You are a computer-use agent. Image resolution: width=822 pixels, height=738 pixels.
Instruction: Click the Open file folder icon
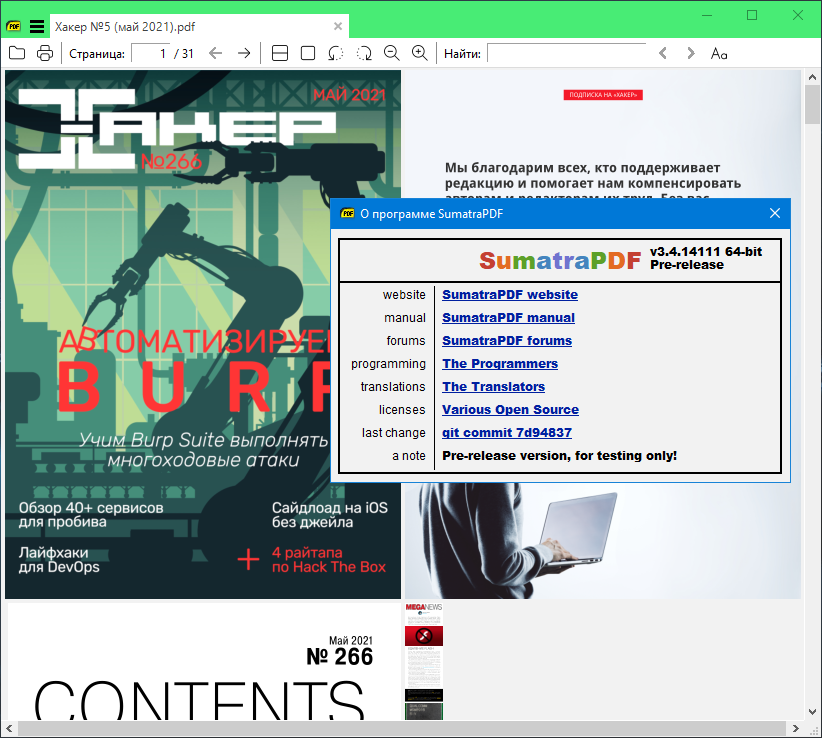[x=17, y=53]
